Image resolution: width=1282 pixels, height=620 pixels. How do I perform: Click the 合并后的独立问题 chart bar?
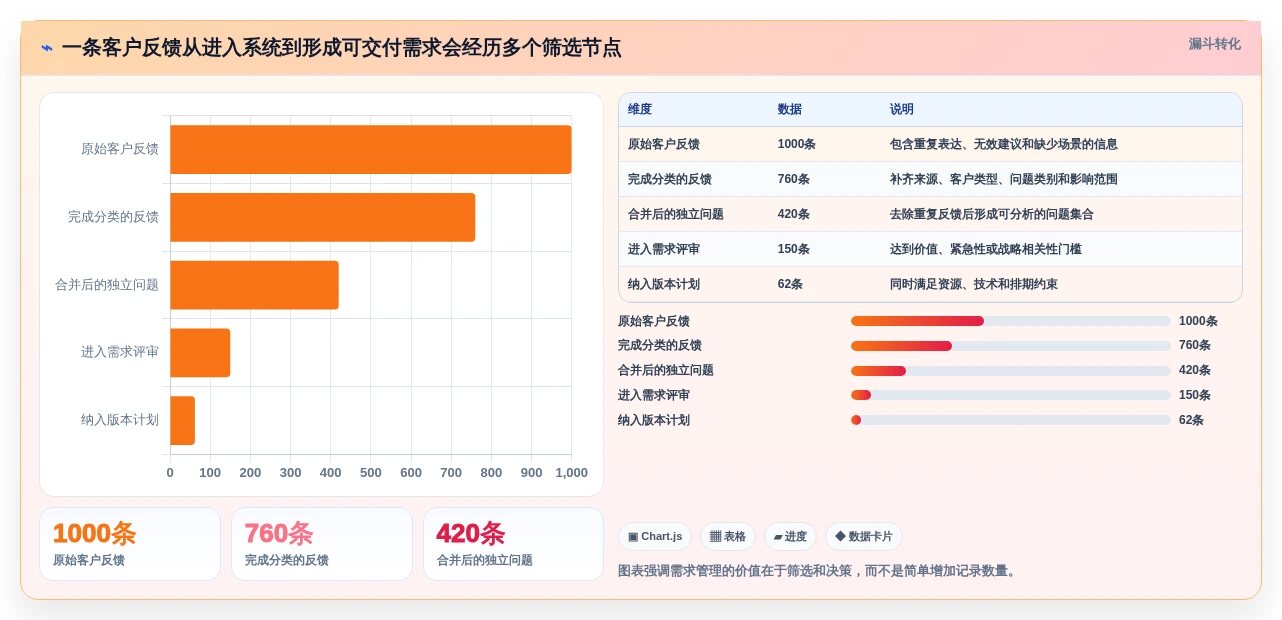point(254,285)
